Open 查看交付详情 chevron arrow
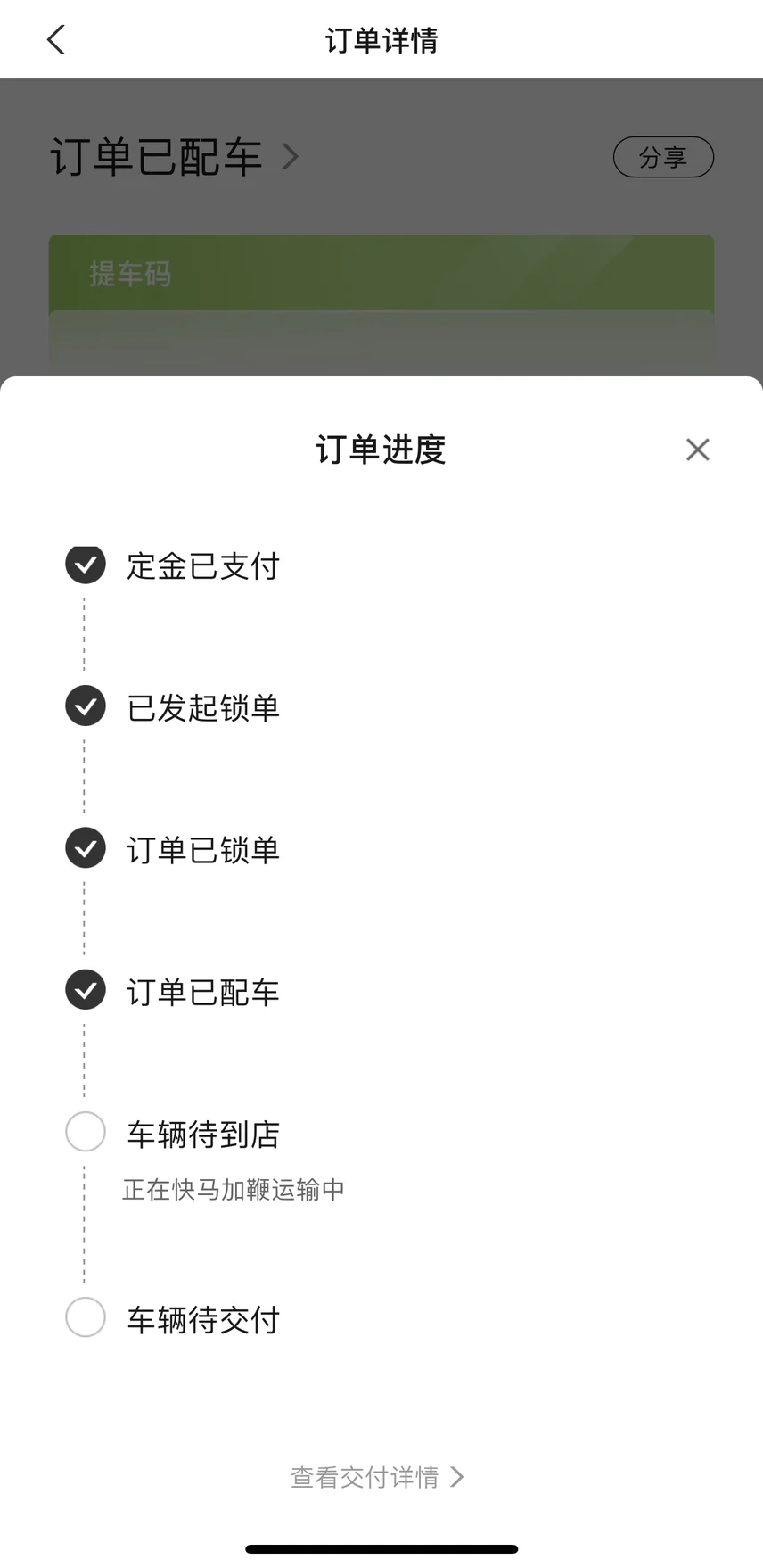Viewport: 763px width, 1568px height. [457, 1477]
